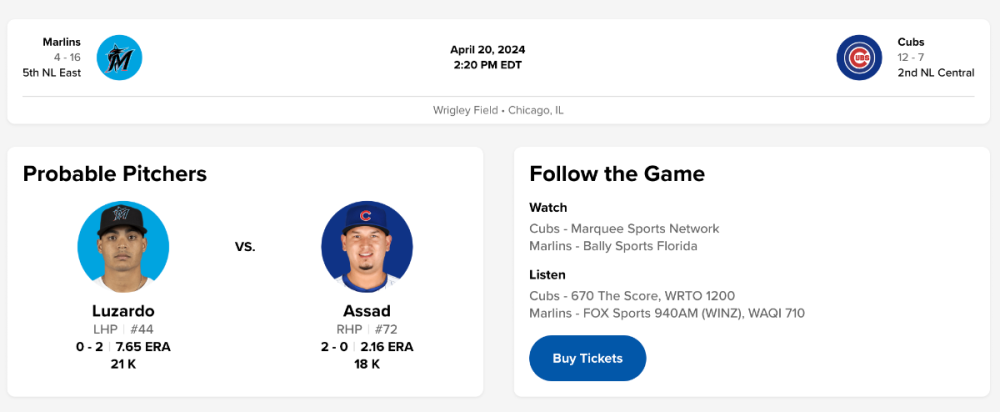Click Probable Pitchers heading

(115, 174)
